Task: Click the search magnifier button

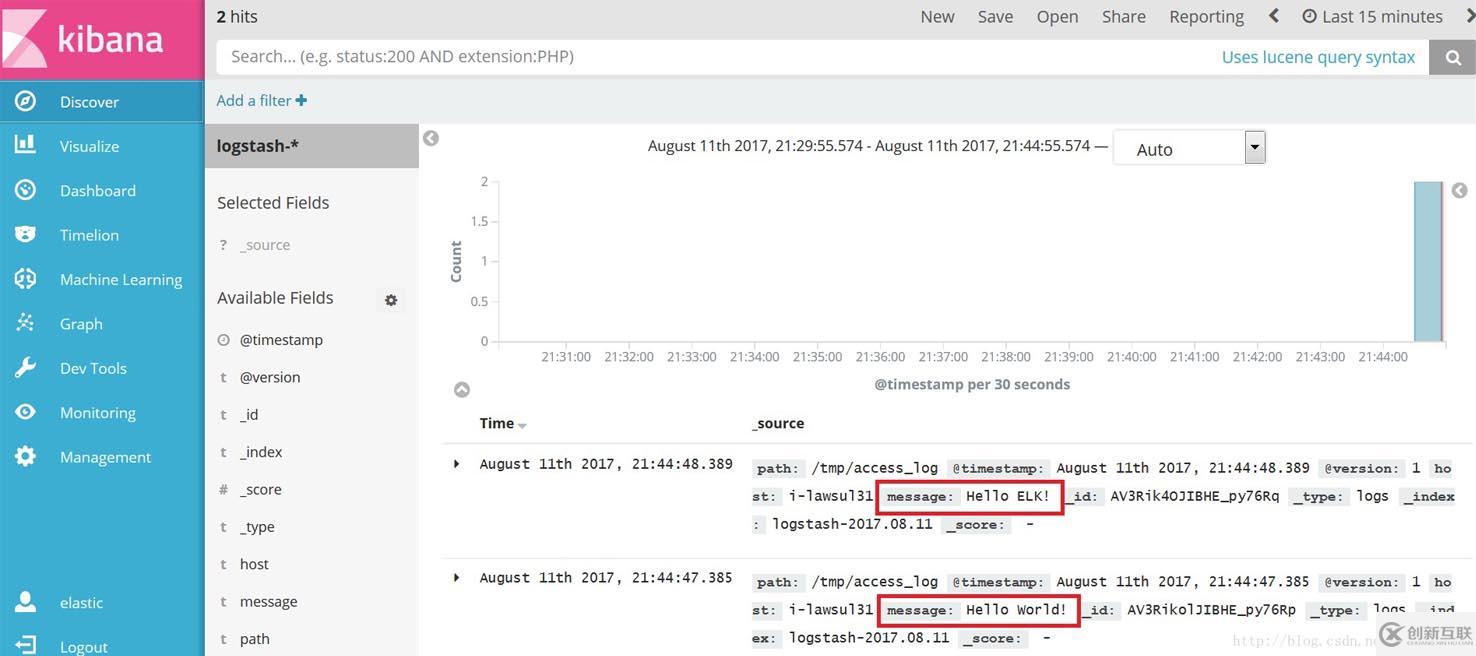Action: tap(1452, 58)
